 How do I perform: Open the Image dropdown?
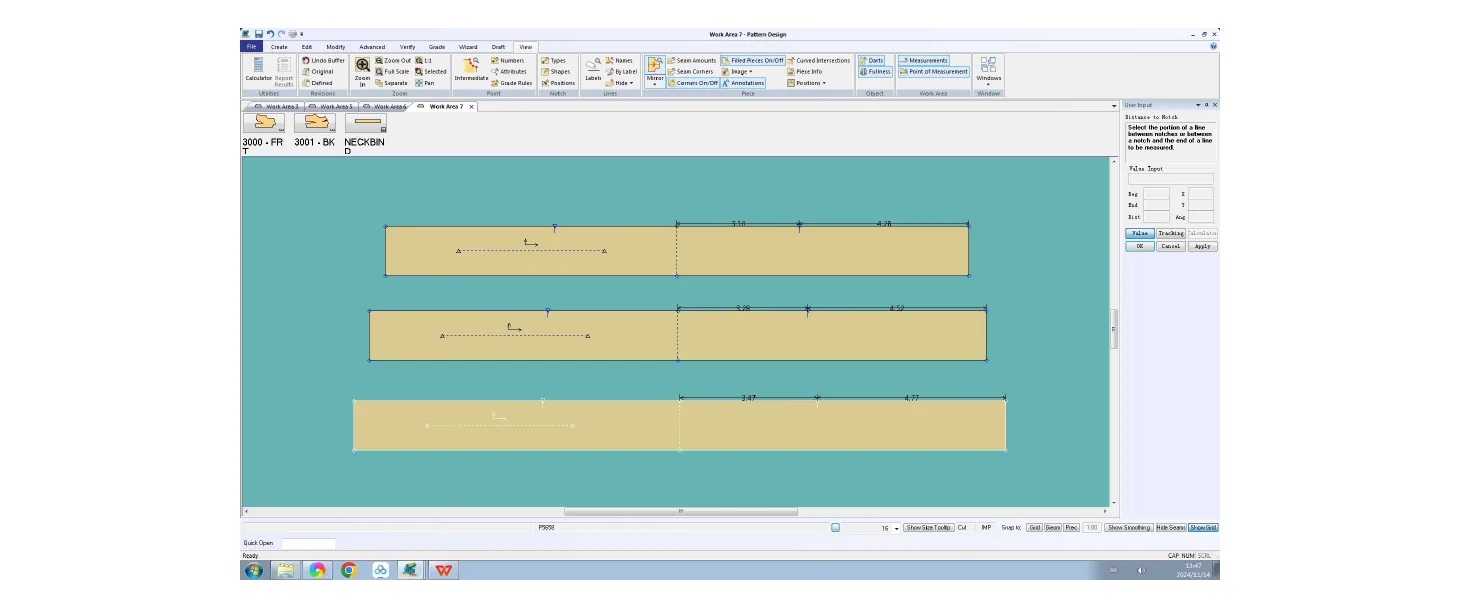coord(738,72)
